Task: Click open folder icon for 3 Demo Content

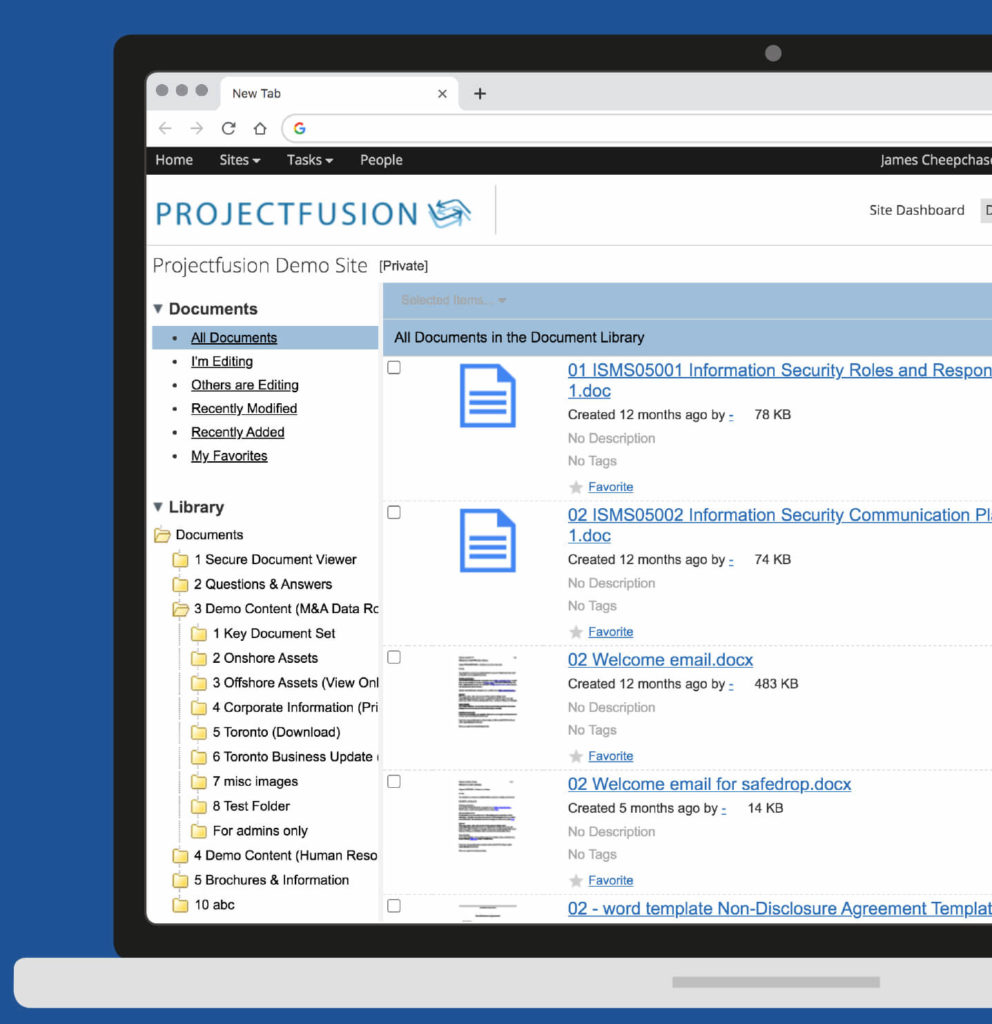Action: 180,609
